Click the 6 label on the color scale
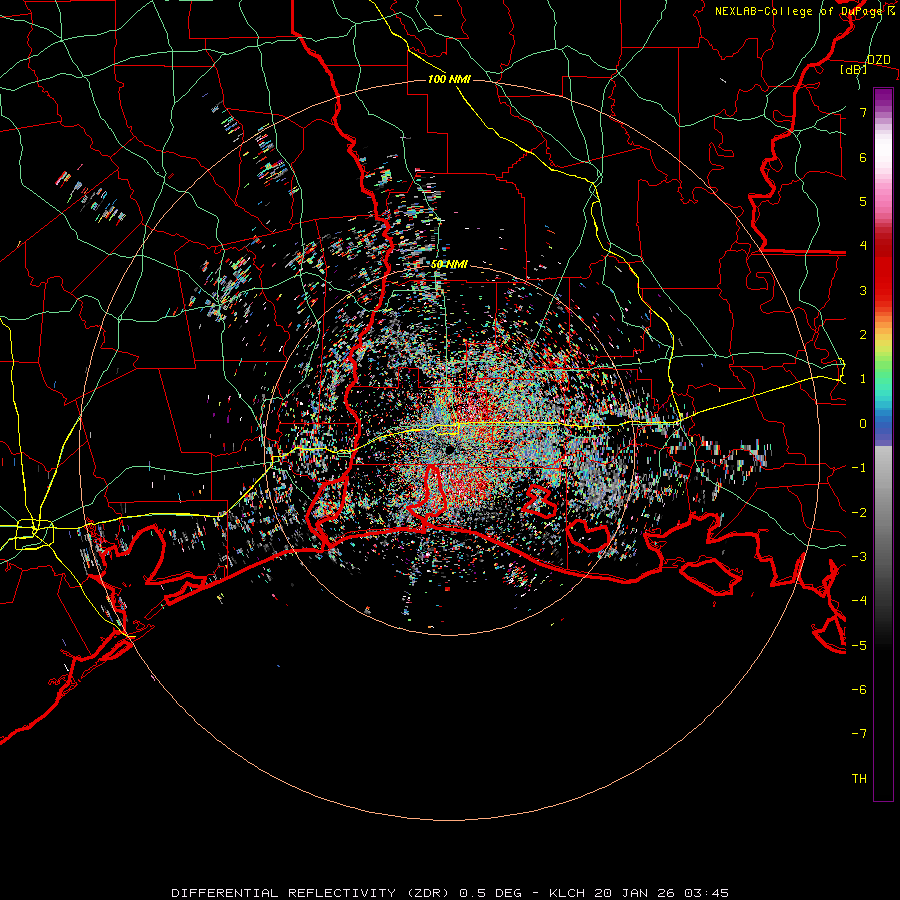 click(863, 157)
